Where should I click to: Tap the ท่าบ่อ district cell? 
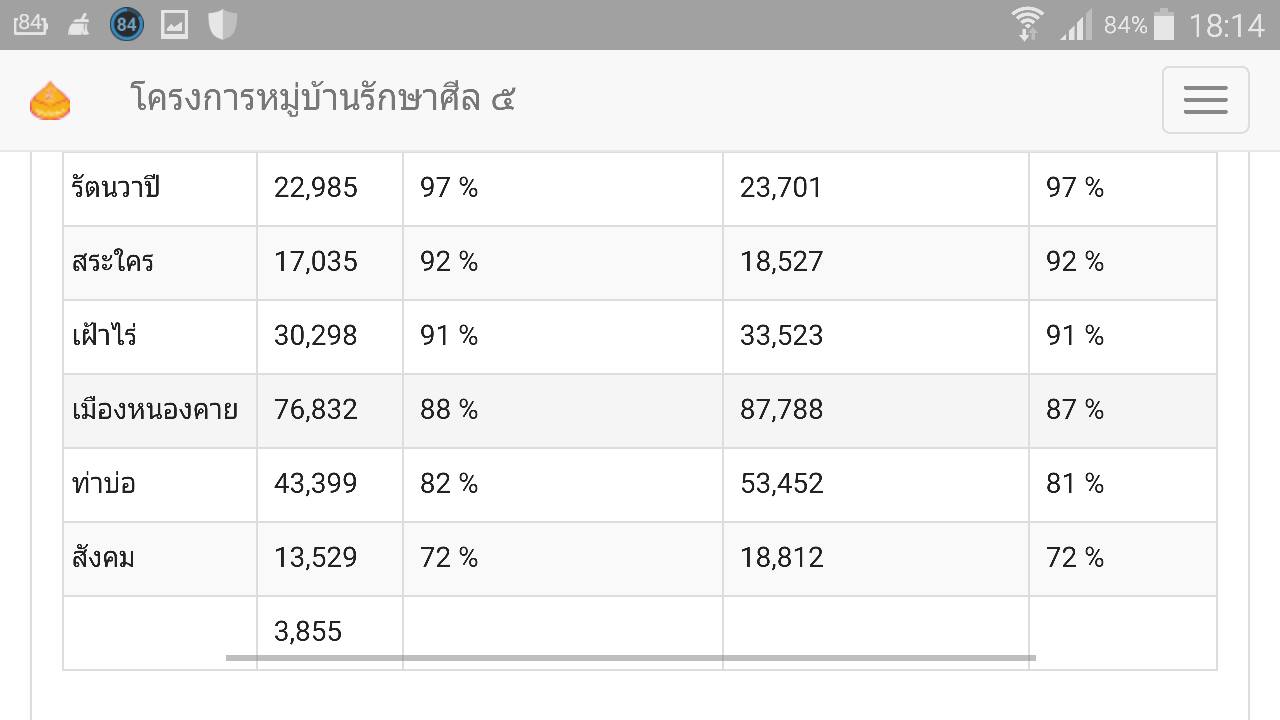click(x=160, y=485)
